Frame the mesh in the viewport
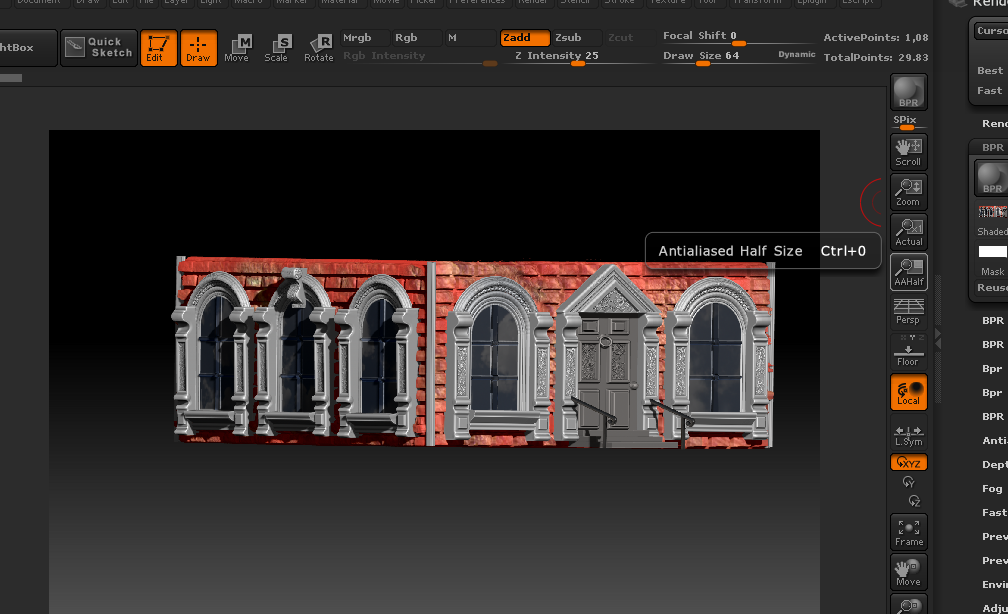This screenshot has height=614, width=1008. tap(908, 532)
